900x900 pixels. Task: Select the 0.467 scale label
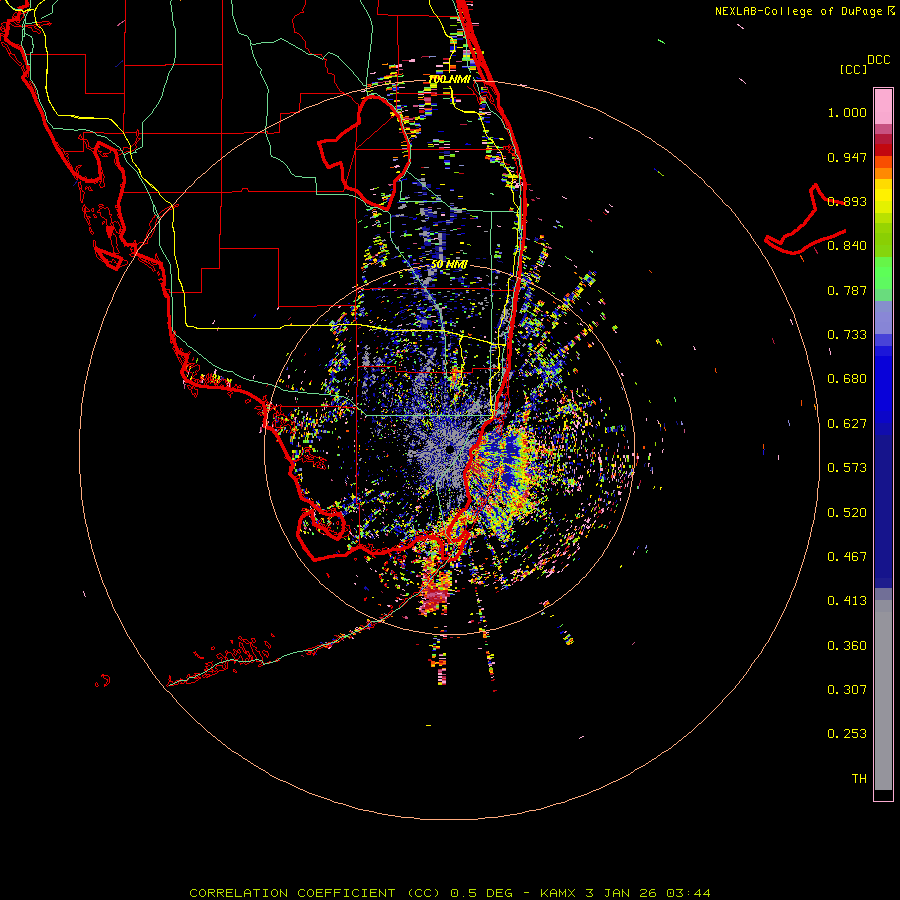[847, 557]
